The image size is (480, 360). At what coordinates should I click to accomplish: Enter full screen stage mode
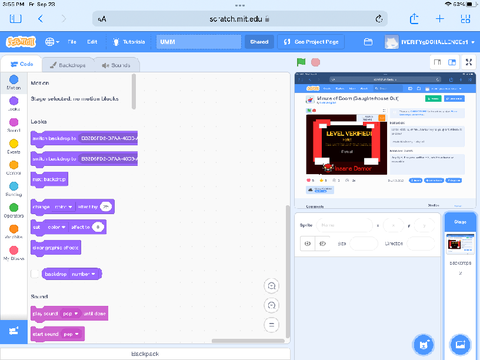coord(469,62)
